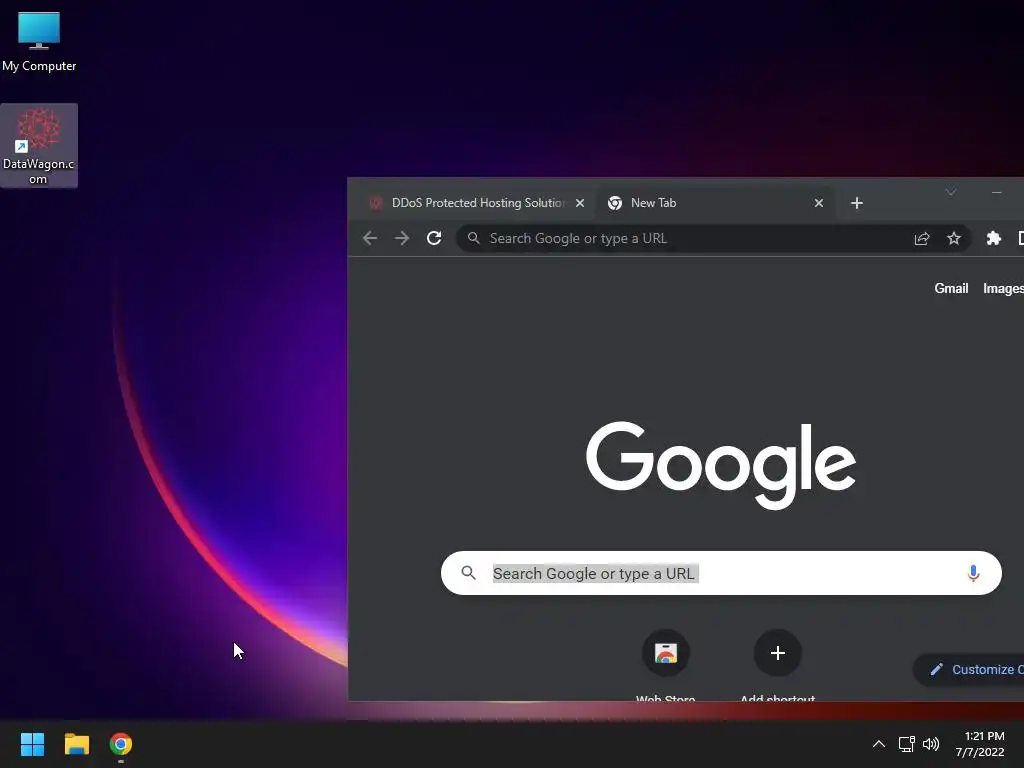Close the New Tab tab

tap(818, 203)
